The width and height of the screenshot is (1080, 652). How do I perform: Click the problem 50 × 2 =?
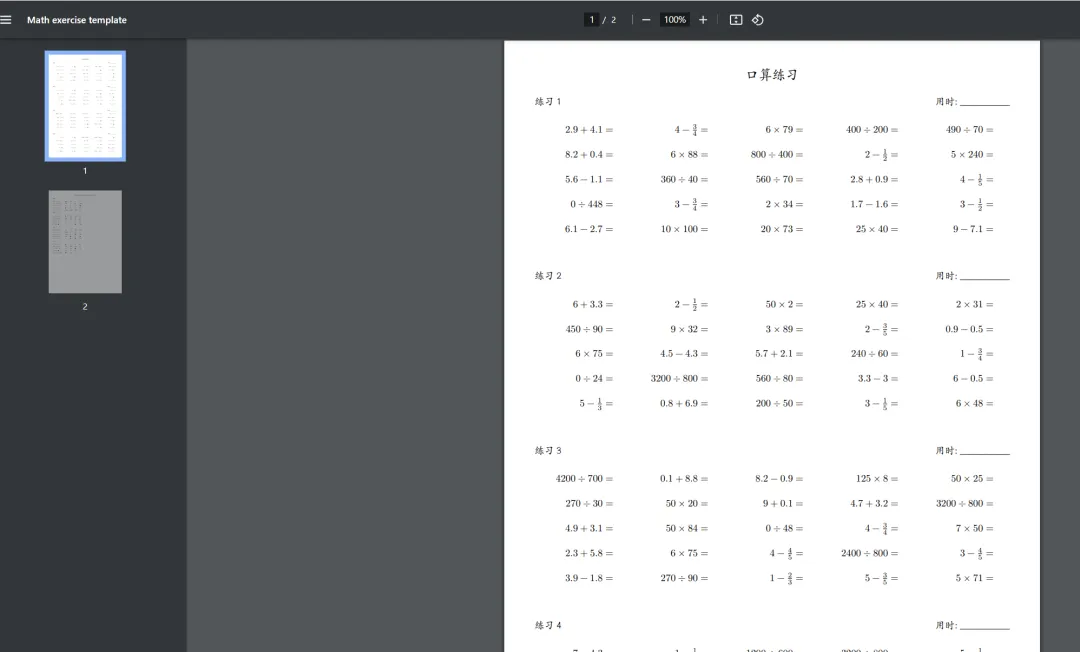coord(784,304)
